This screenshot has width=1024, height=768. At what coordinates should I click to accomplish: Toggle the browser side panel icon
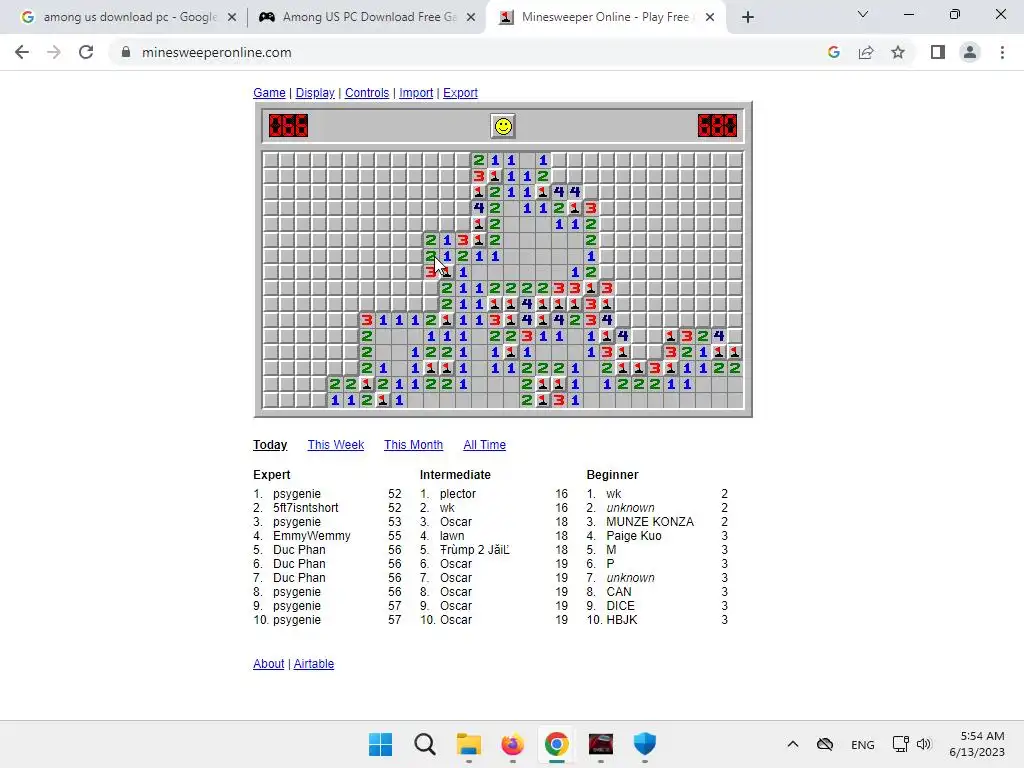point(938,52)
